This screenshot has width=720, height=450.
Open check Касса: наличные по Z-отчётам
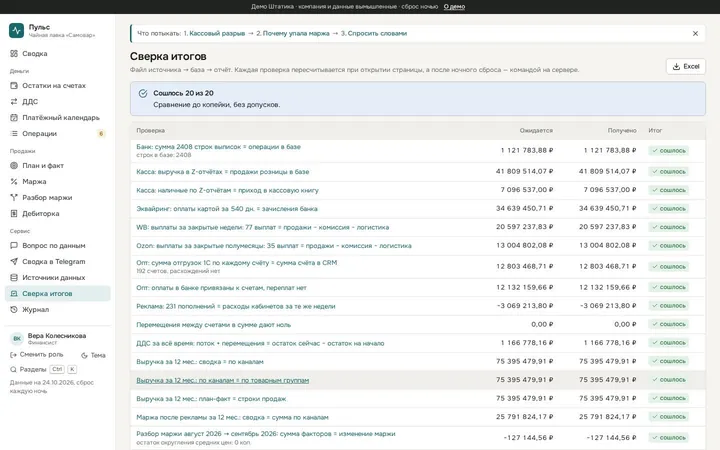pyautogui.click(x=227, y=190)
